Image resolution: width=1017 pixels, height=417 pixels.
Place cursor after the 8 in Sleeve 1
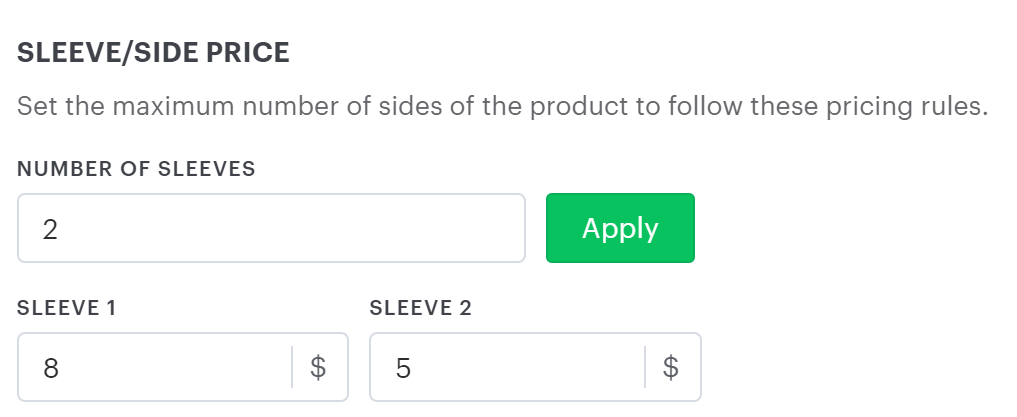tap(59, 368)
